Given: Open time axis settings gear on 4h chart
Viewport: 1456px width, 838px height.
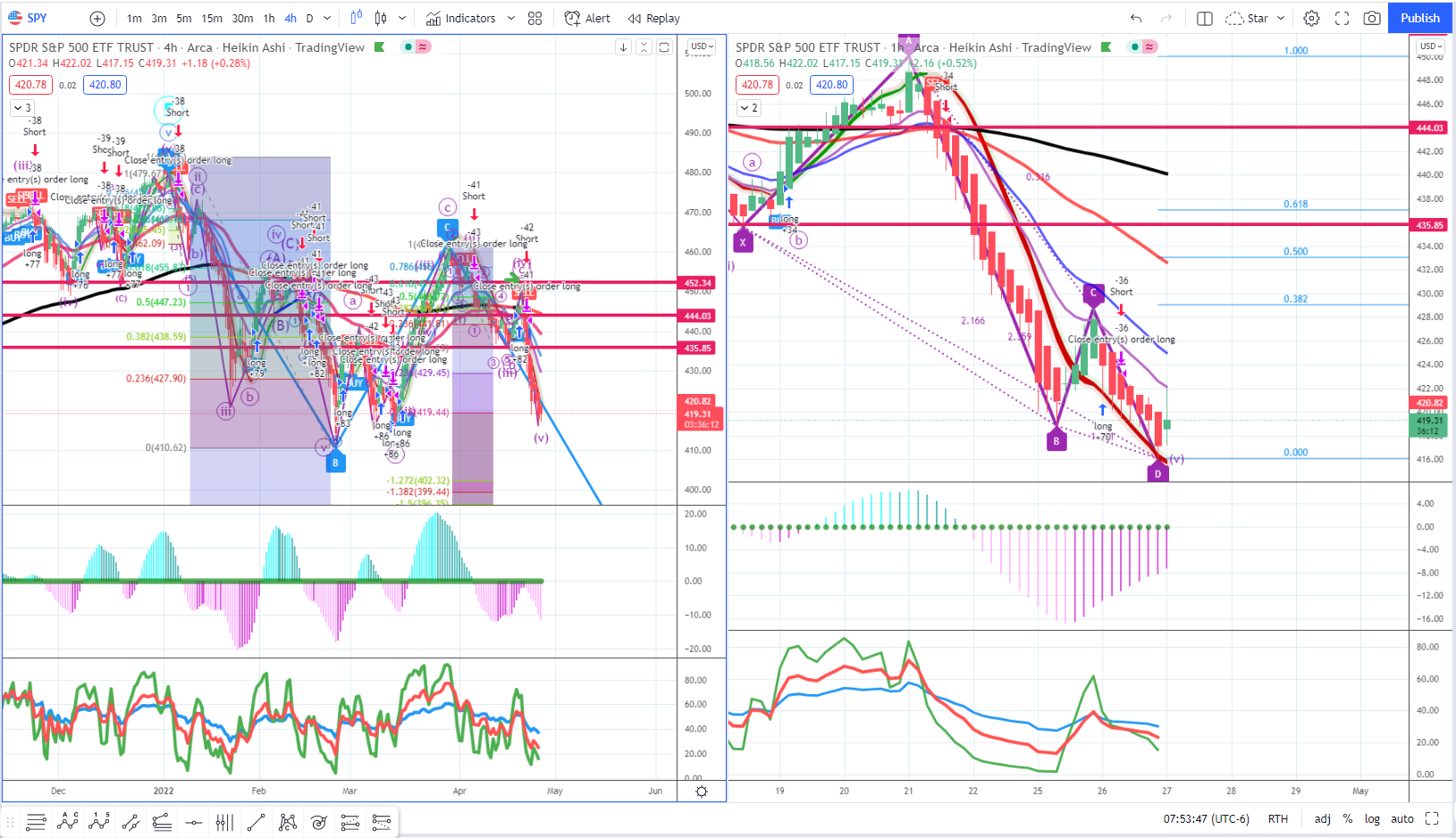Looking at the screenshot, I should (702, 792).
